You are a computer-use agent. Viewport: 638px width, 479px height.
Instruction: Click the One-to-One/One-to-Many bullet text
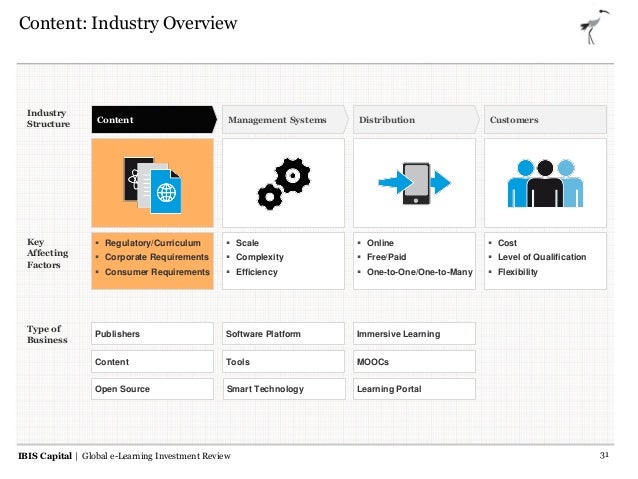coord(420,272)
